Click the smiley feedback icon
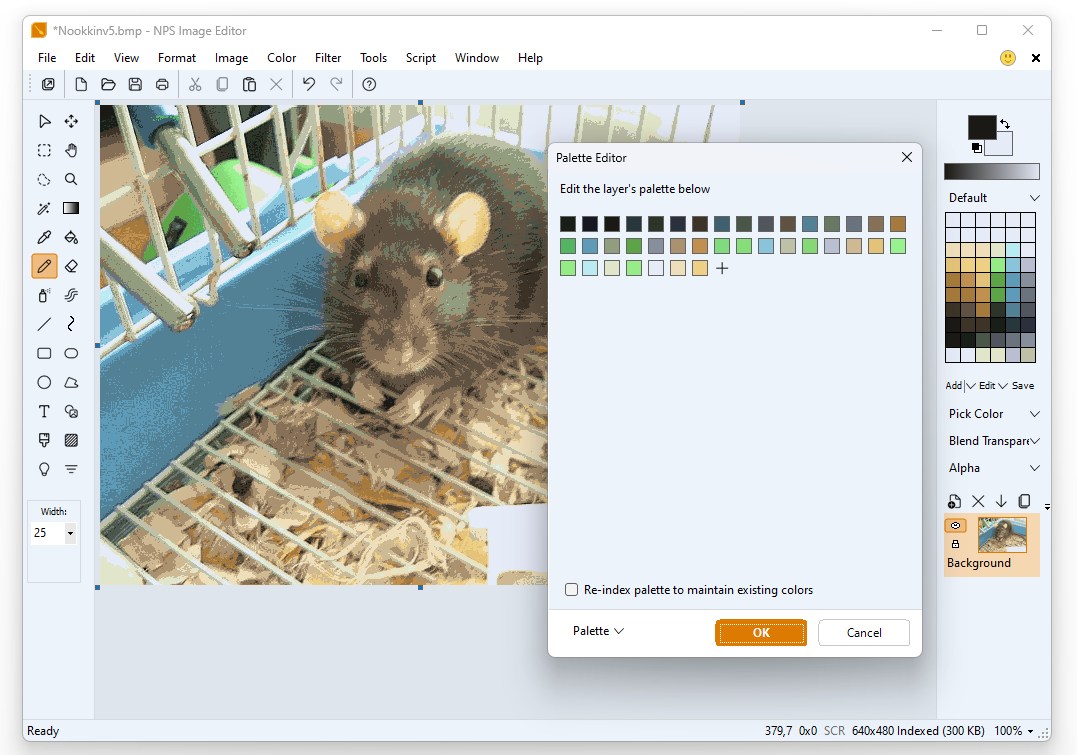 (x=1008, y=58)
